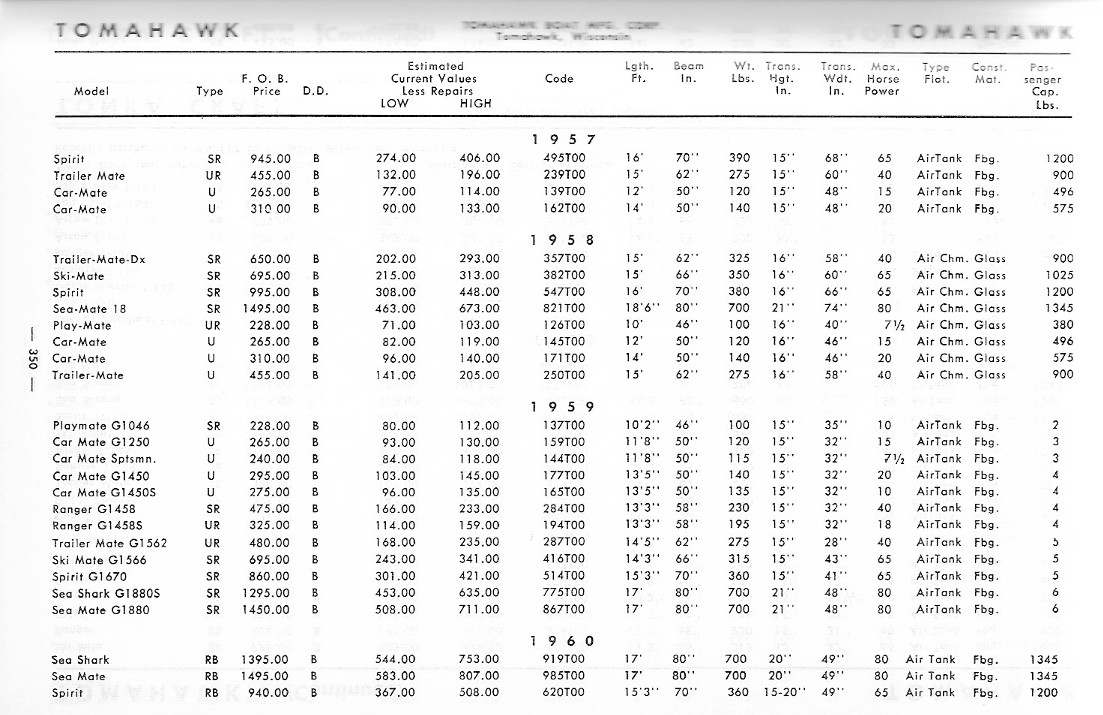This screenshot has height=715, width=1103.
Task: Click the 'Max. Horse Power' column header
Action: tap(883, 79)
